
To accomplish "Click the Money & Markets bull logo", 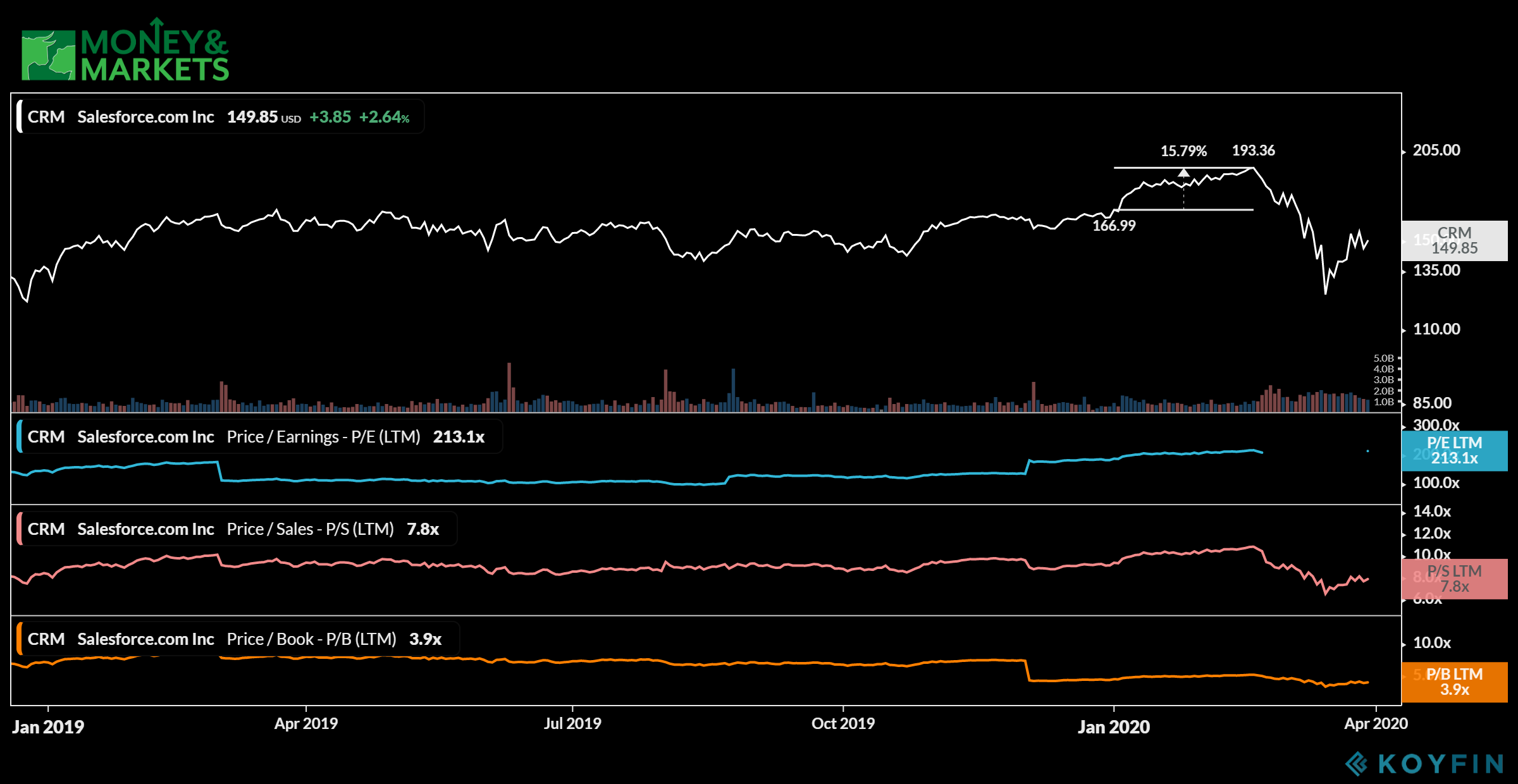I will click(x=48, y=56).
